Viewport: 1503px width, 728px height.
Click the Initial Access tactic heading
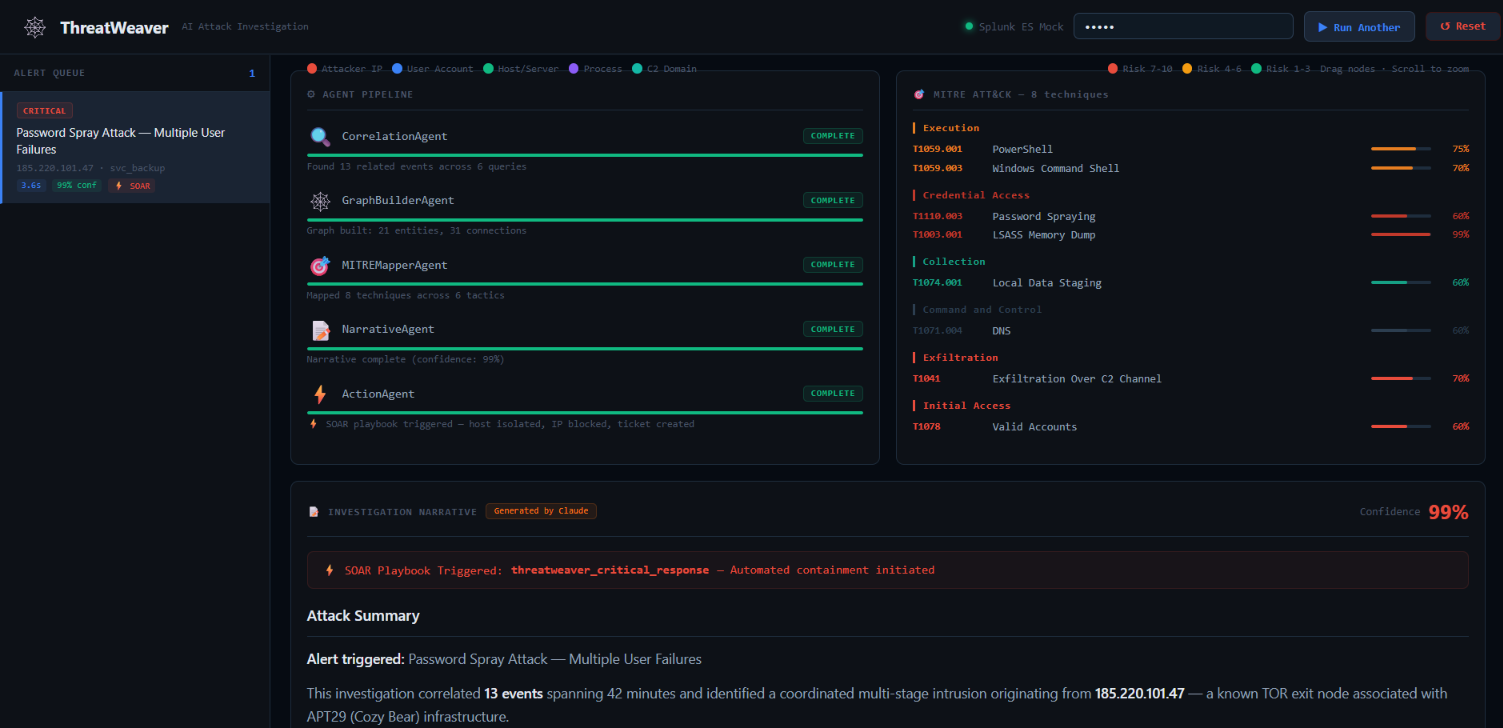pyautogui.click(x=967, y=406)
